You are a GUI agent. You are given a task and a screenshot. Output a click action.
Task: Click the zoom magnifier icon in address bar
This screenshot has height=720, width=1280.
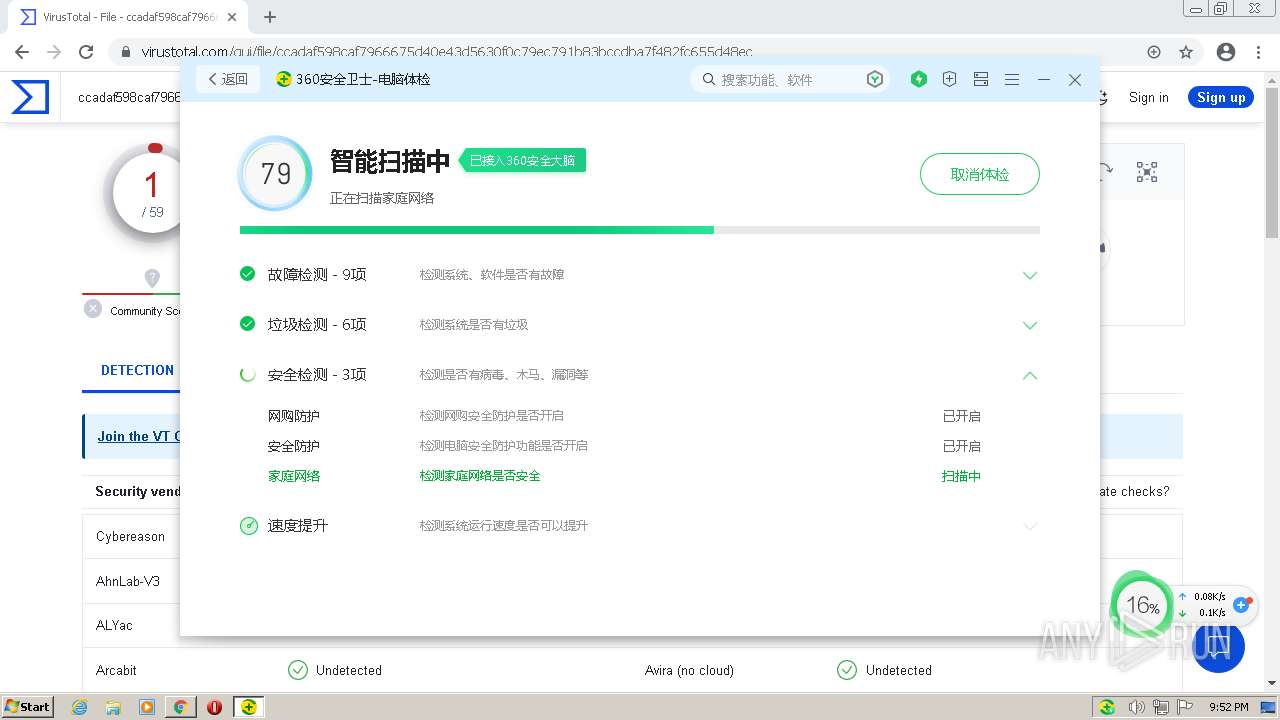[1154, 52]
